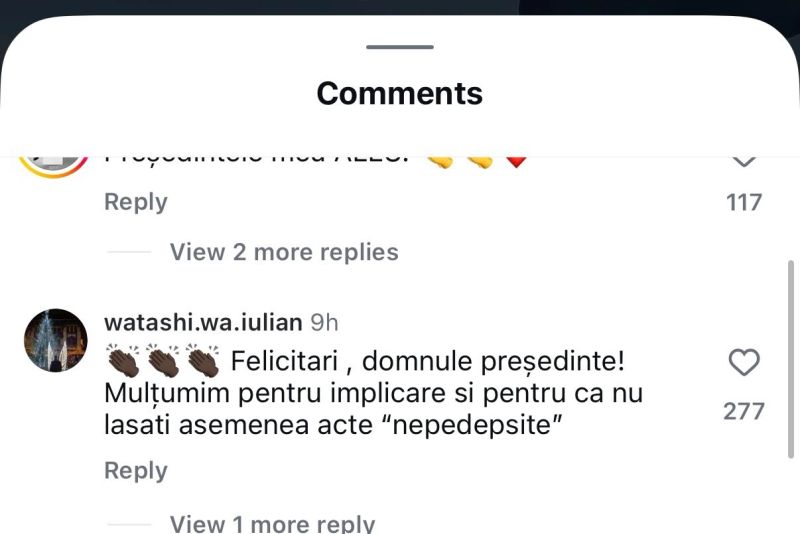This screenshot has width=800, height=534.
Task: Click the clapping hands emojis in the comment
Action: pyautogui.click(x=163, y=361)
